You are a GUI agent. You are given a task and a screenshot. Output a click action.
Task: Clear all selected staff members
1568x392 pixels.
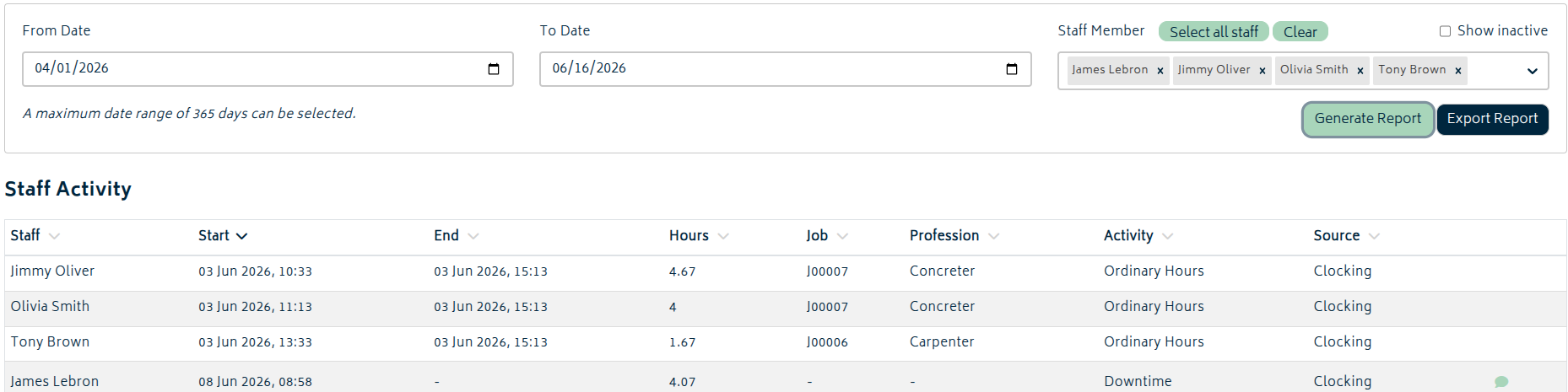(1300, 31)
